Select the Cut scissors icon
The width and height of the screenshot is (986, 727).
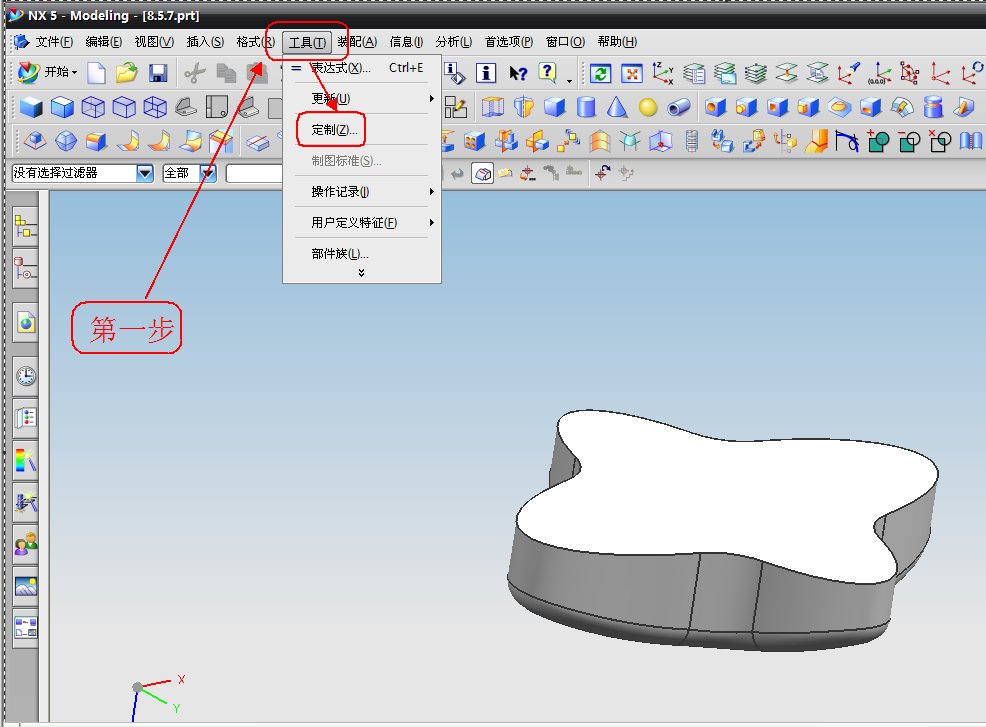coord(195,73)
